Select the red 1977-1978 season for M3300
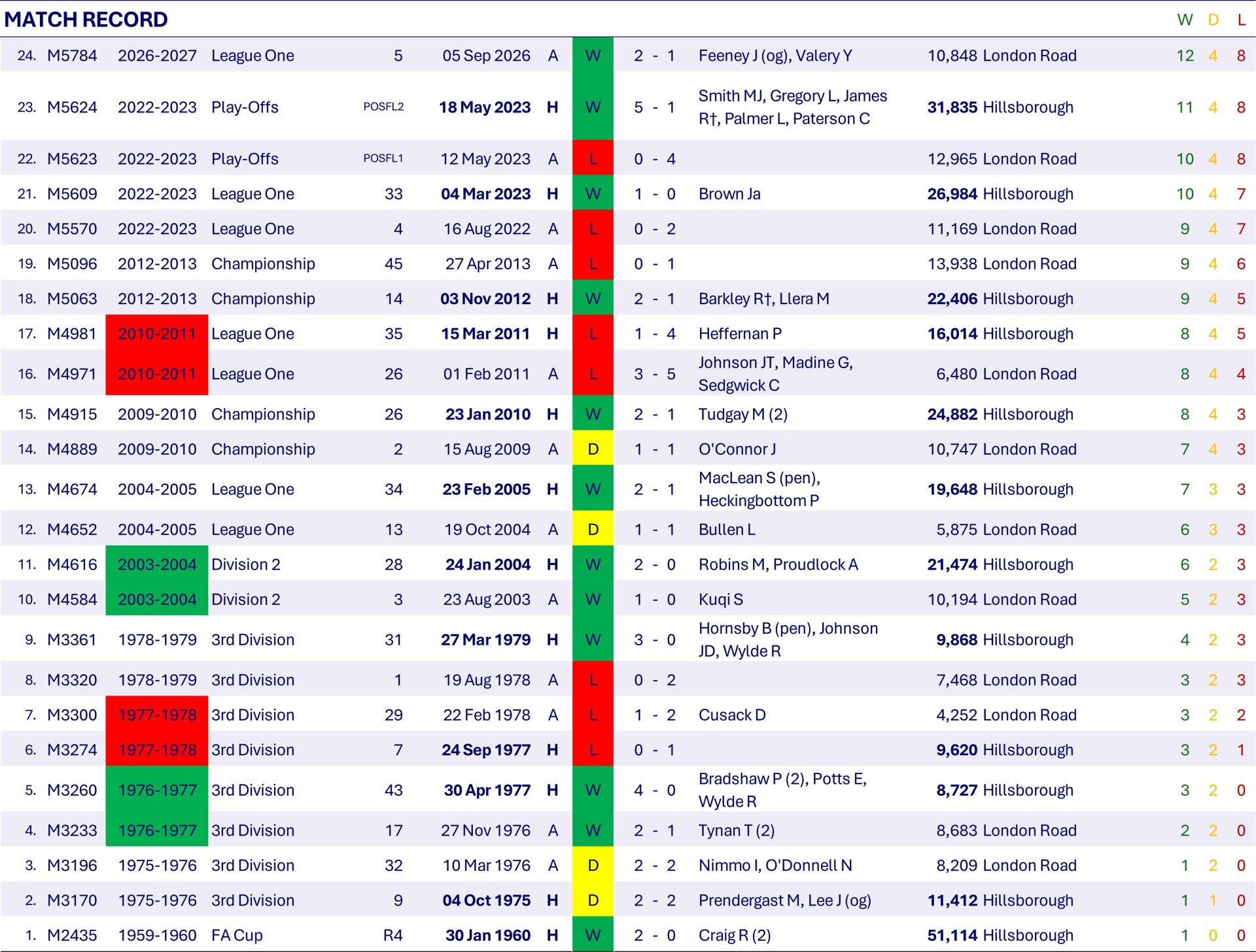 click(157, 715)
